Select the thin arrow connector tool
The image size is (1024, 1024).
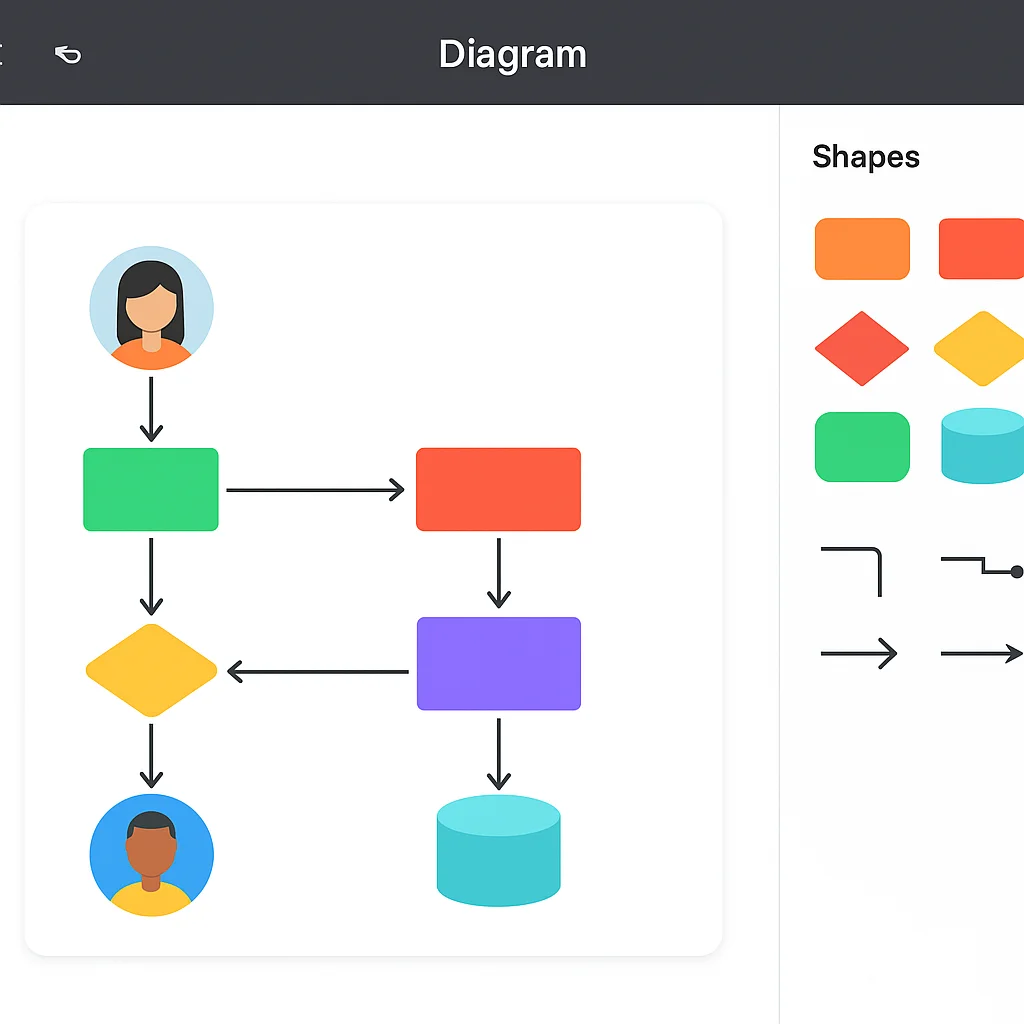click(x=862, y=653)
